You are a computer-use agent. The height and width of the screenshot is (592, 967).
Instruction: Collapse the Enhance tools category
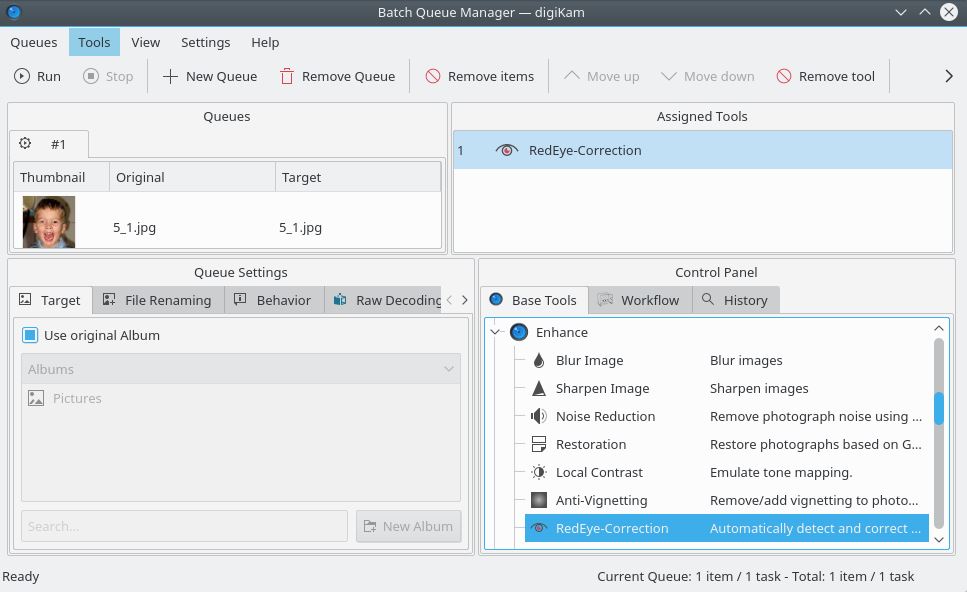pyautogui.click(x=496, y=332)
